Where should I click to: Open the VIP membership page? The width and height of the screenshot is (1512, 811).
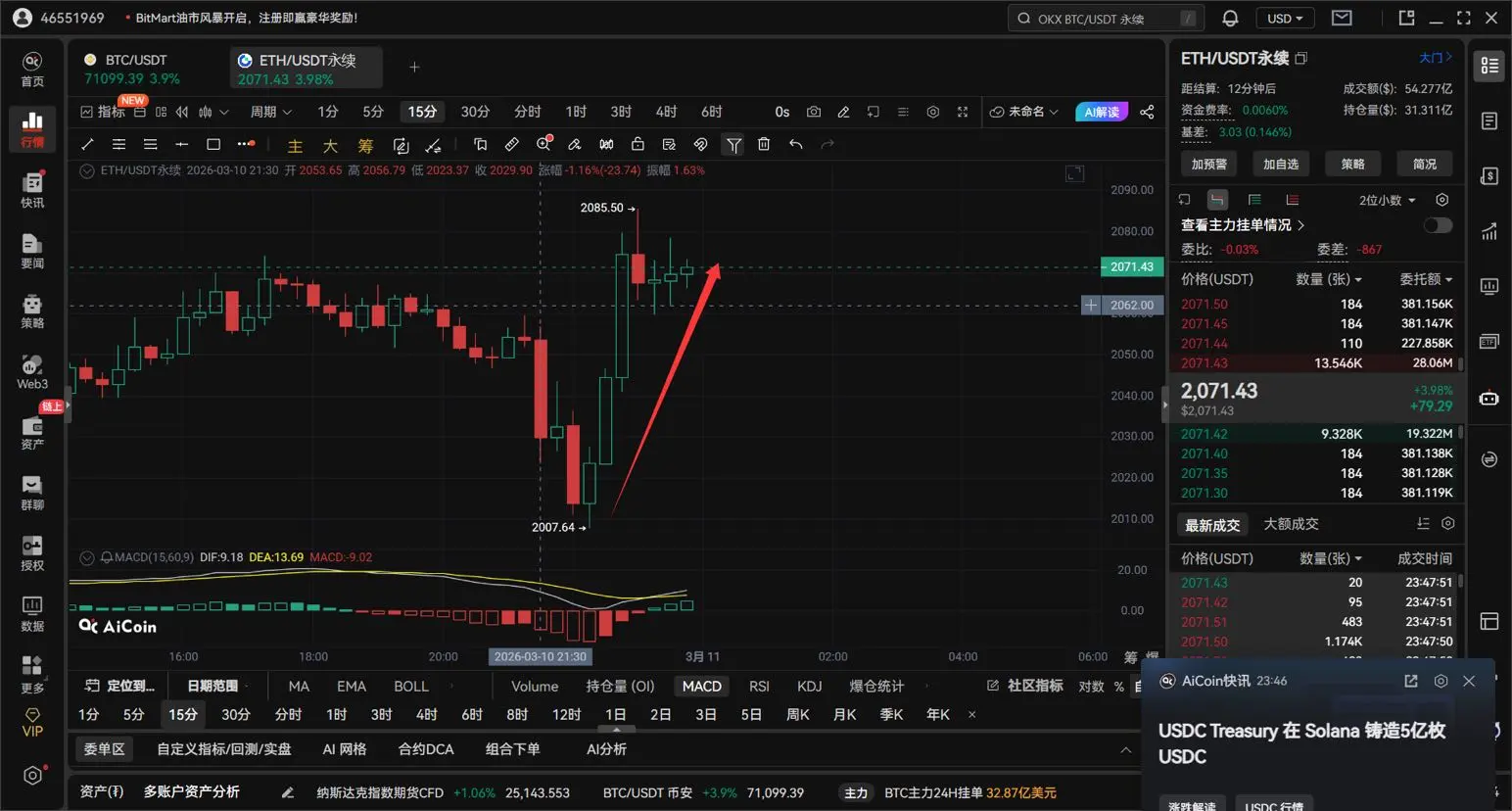coord(32,723)
